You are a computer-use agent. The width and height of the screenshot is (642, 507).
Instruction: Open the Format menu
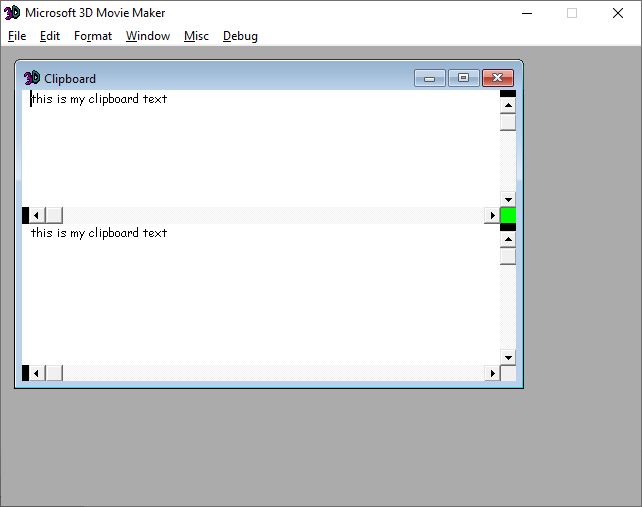pos(93,36)
